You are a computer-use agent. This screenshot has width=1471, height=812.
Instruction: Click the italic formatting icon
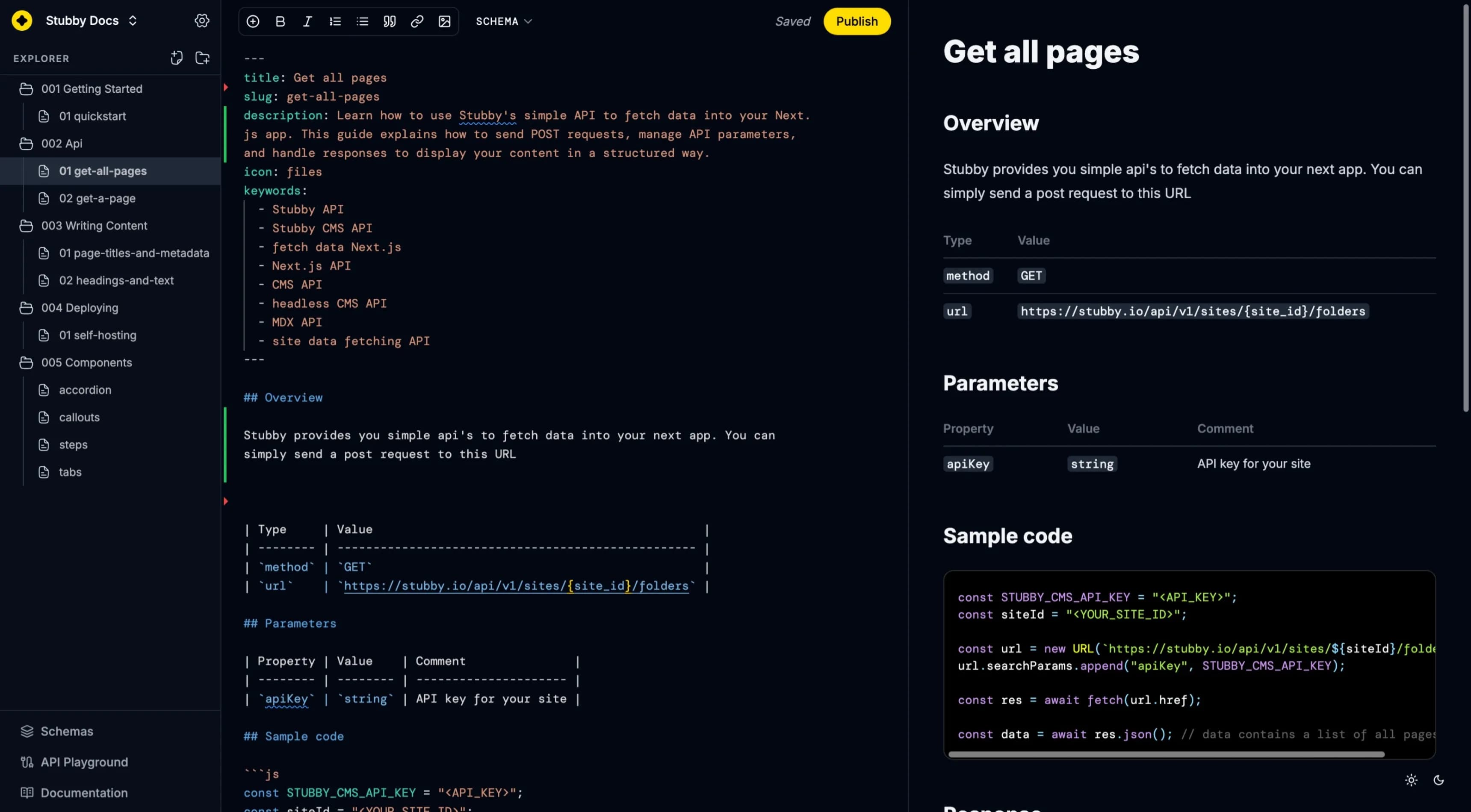(x=308, y=21)
